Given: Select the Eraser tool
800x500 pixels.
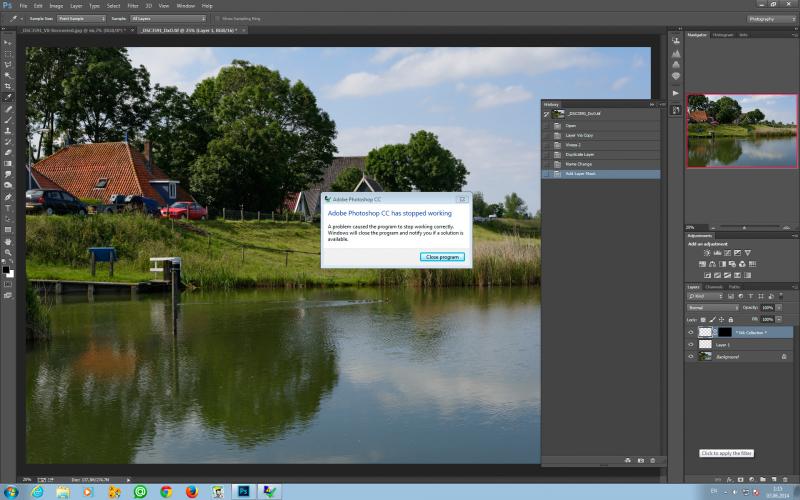Looking at the screenshot, I should coord(8,152).
